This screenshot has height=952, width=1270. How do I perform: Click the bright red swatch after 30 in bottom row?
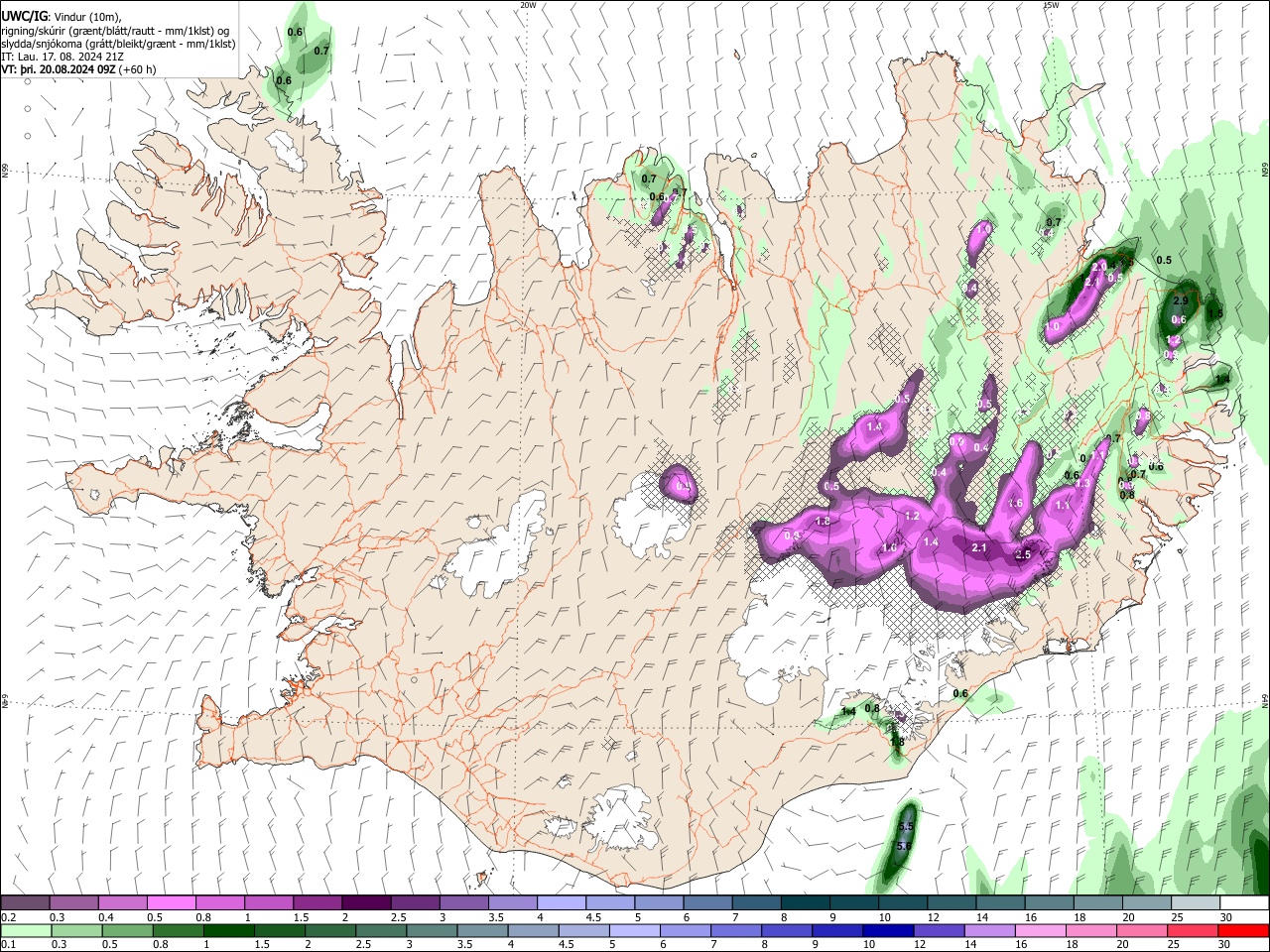1244,930
